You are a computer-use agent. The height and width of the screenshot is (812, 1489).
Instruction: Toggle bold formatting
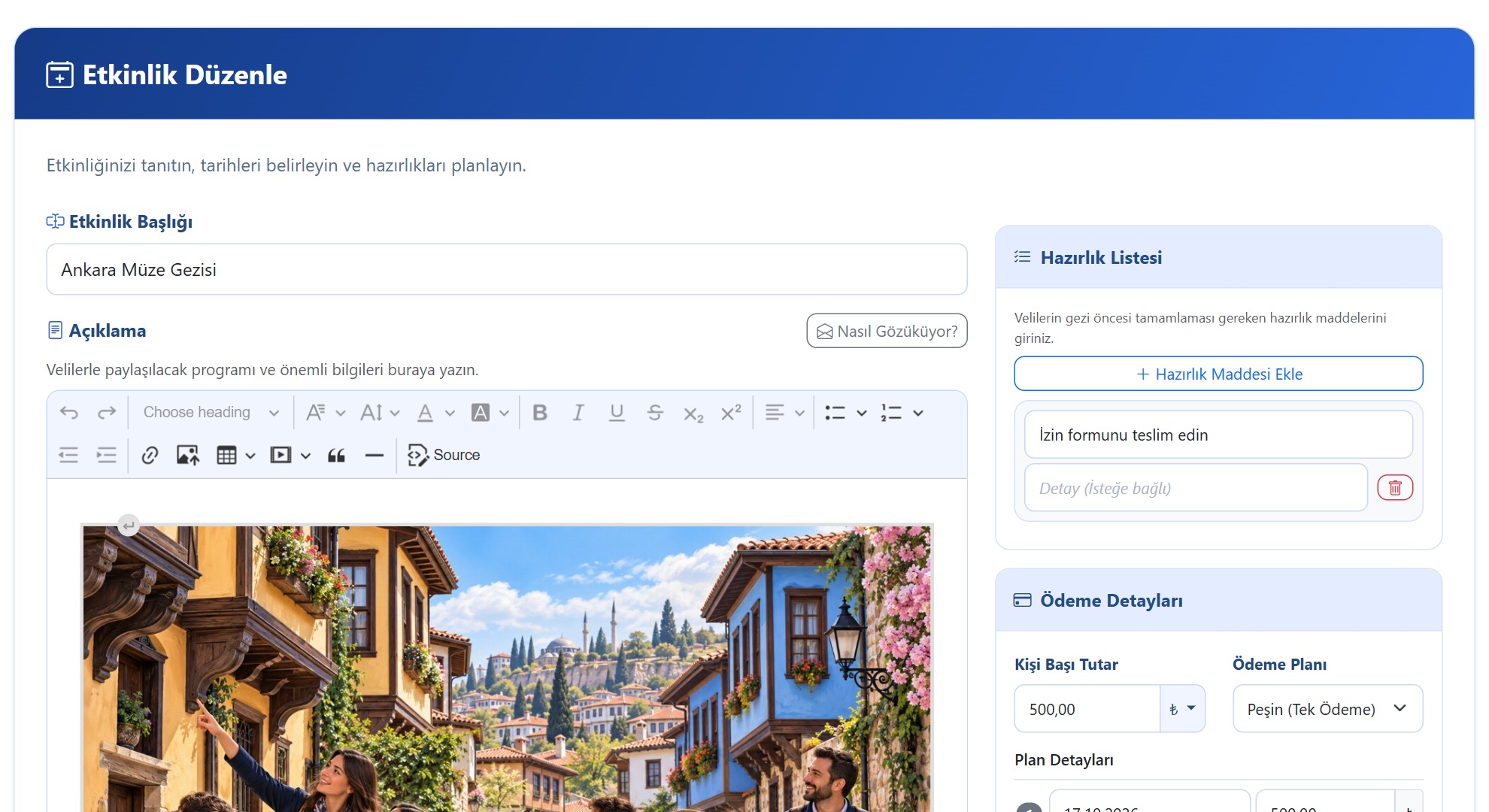(x=540, y=413)
